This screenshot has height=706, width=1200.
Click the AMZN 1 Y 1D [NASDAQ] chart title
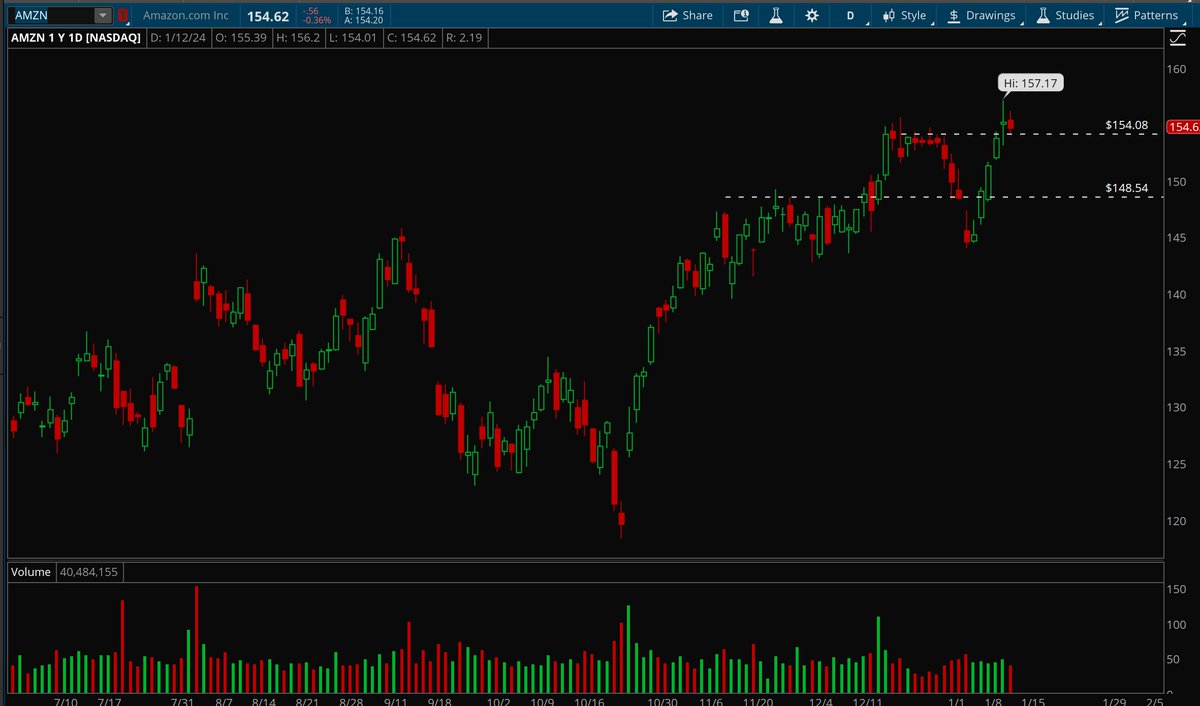tap(76, 38)
